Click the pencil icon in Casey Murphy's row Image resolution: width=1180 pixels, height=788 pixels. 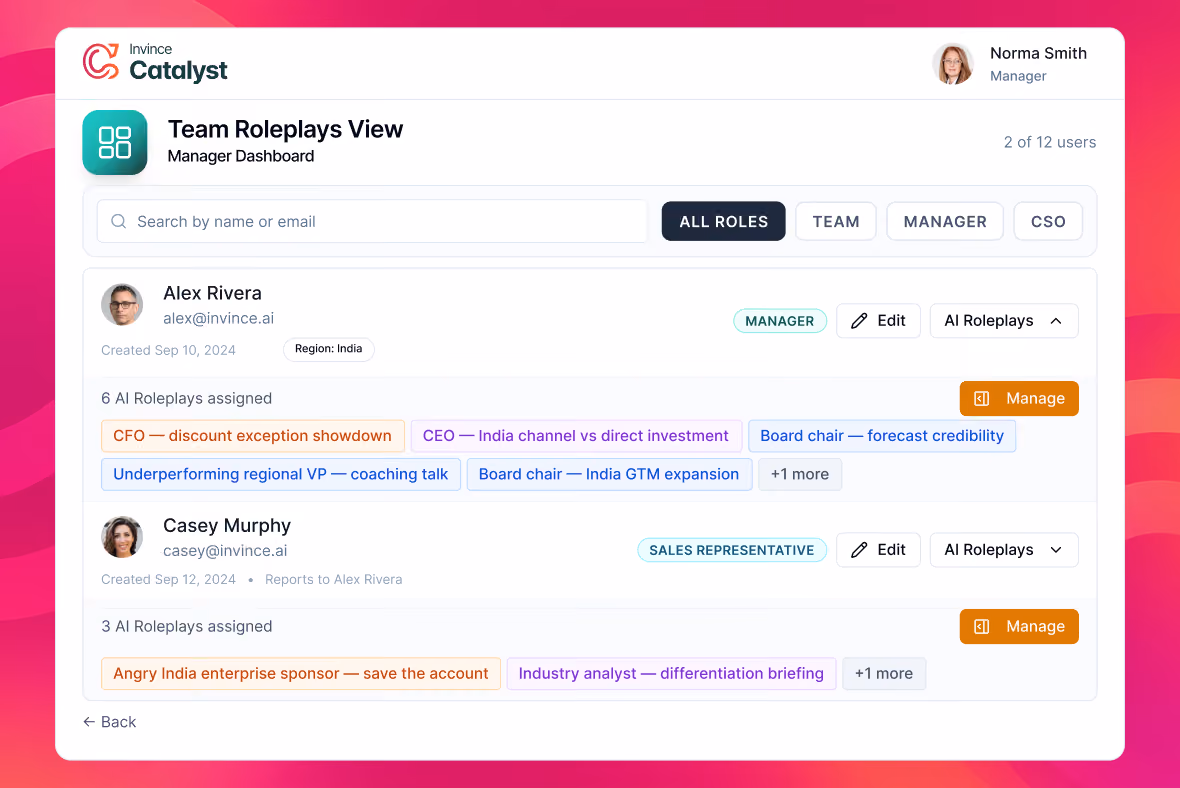[x=859, y=550]
